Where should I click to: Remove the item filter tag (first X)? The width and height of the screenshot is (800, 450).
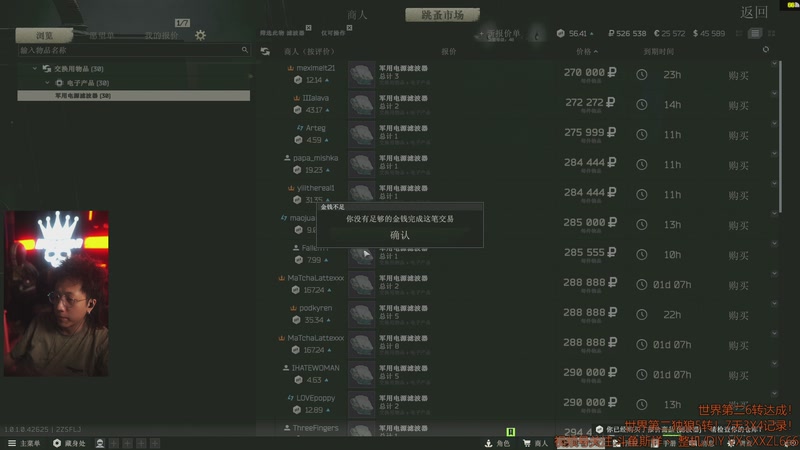point(308,28)
